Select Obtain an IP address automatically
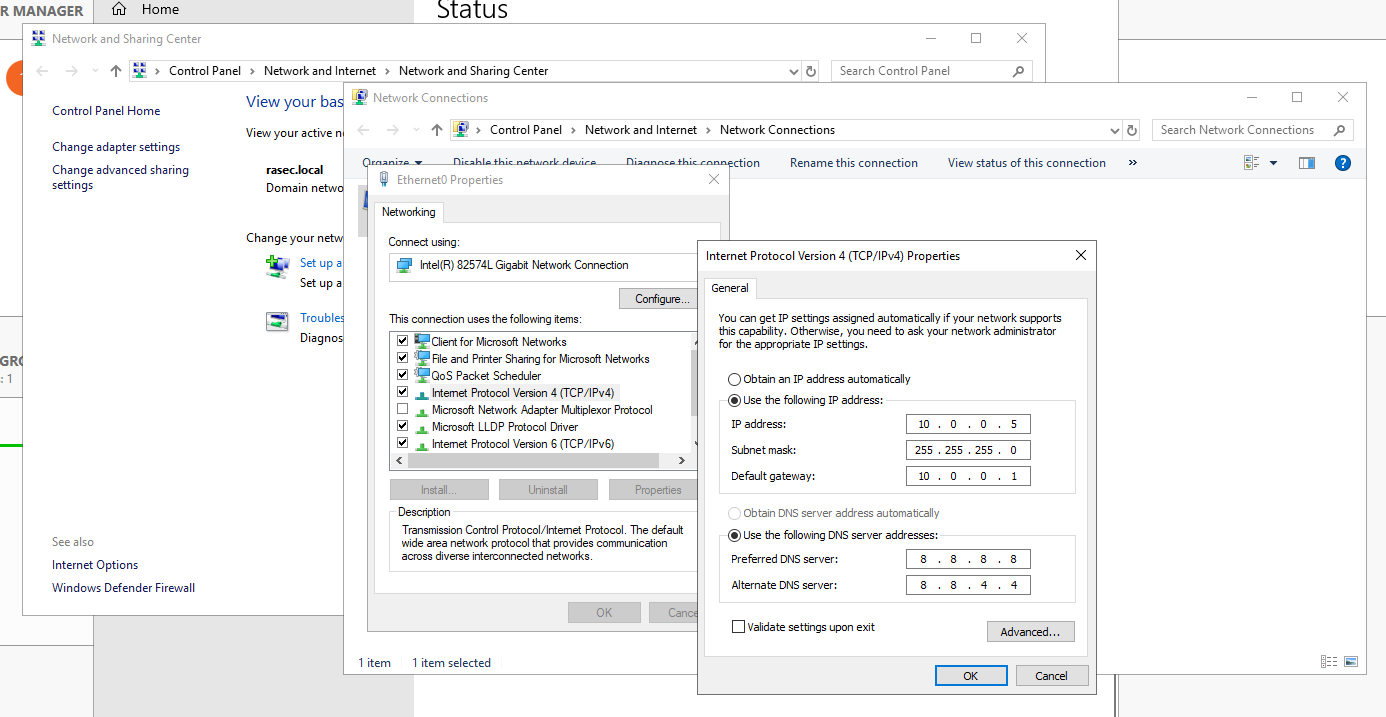The height and width of the screenshot is (717, 1386). click(735, 380)
